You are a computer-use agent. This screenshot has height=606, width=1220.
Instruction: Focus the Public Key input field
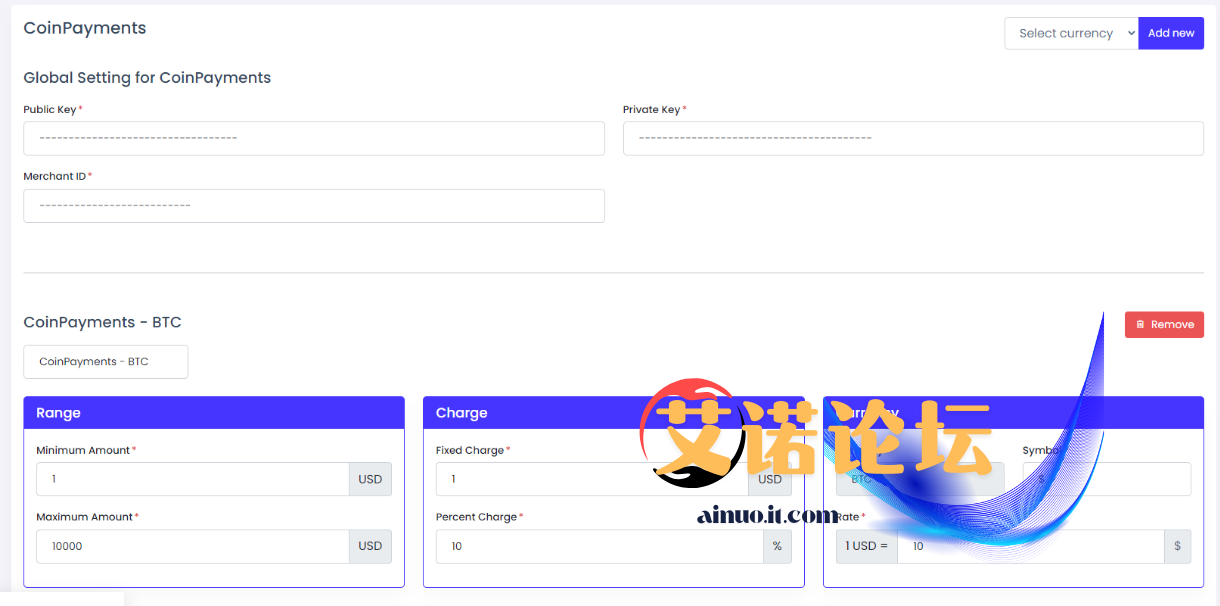click(x=314, y=138)
